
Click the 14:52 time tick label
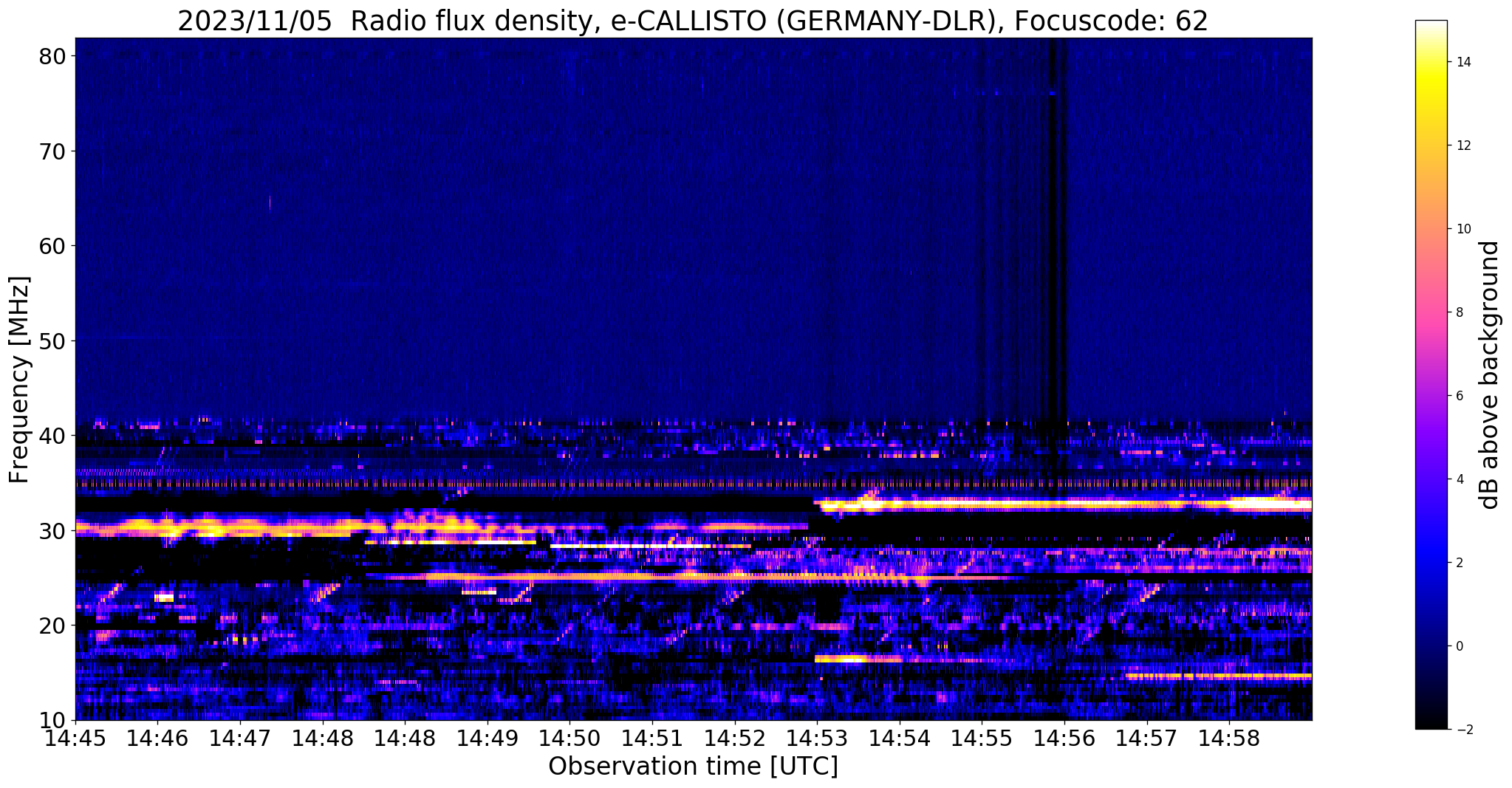point(735,739)
